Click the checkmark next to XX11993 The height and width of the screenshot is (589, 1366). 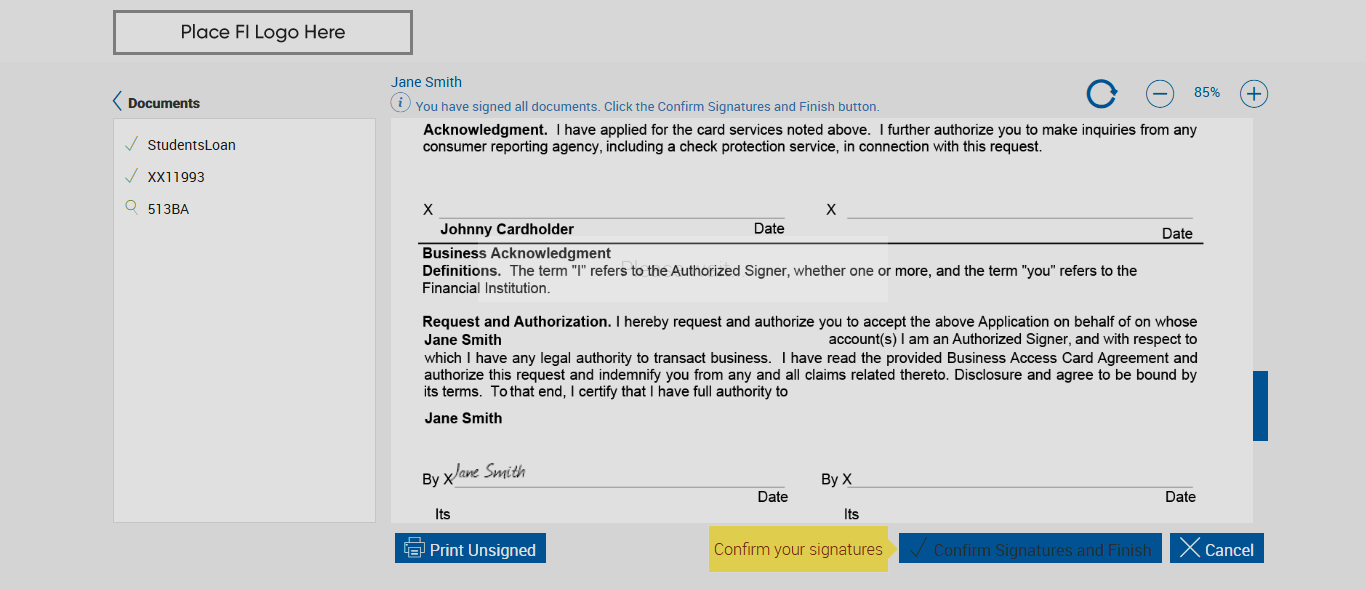click(x=131, y=176)
